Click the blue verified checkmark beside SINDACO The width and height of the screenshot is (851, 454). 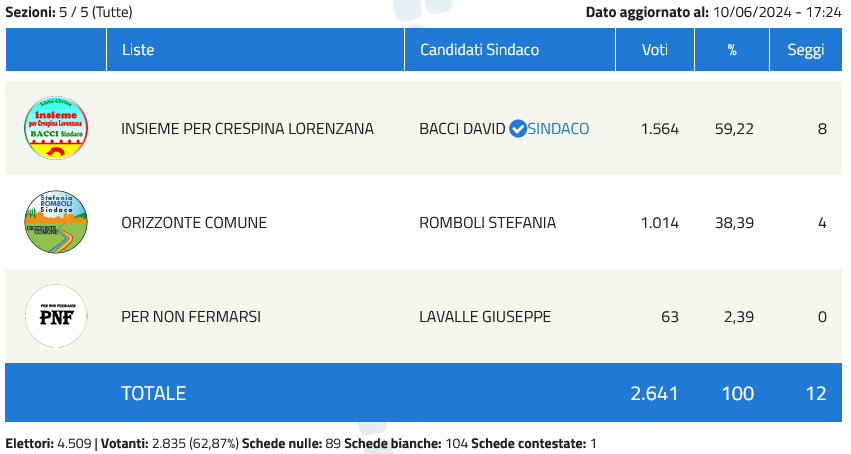point(518,129)
